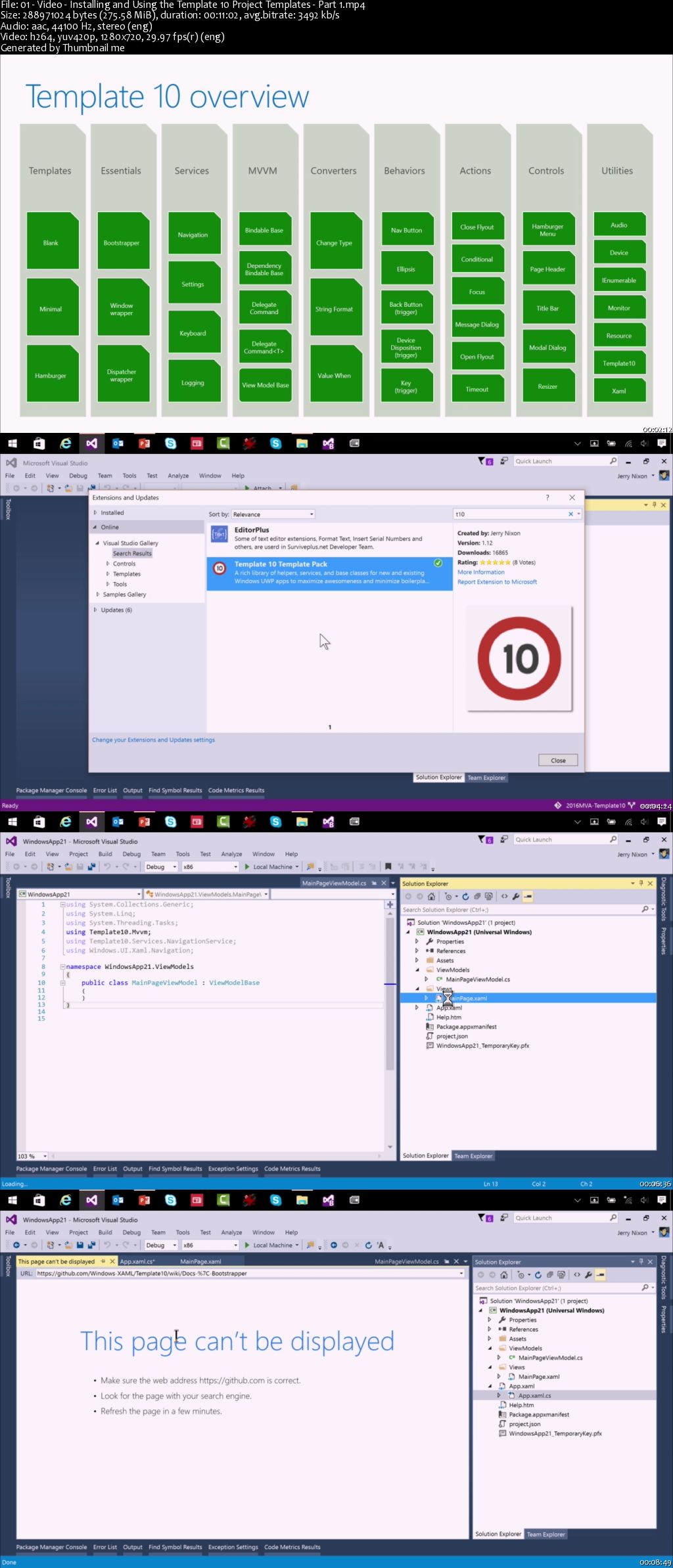Screen dimensions: 673x1568
Task: Clear the t10 search with its X icon
Action: point(570,514)
